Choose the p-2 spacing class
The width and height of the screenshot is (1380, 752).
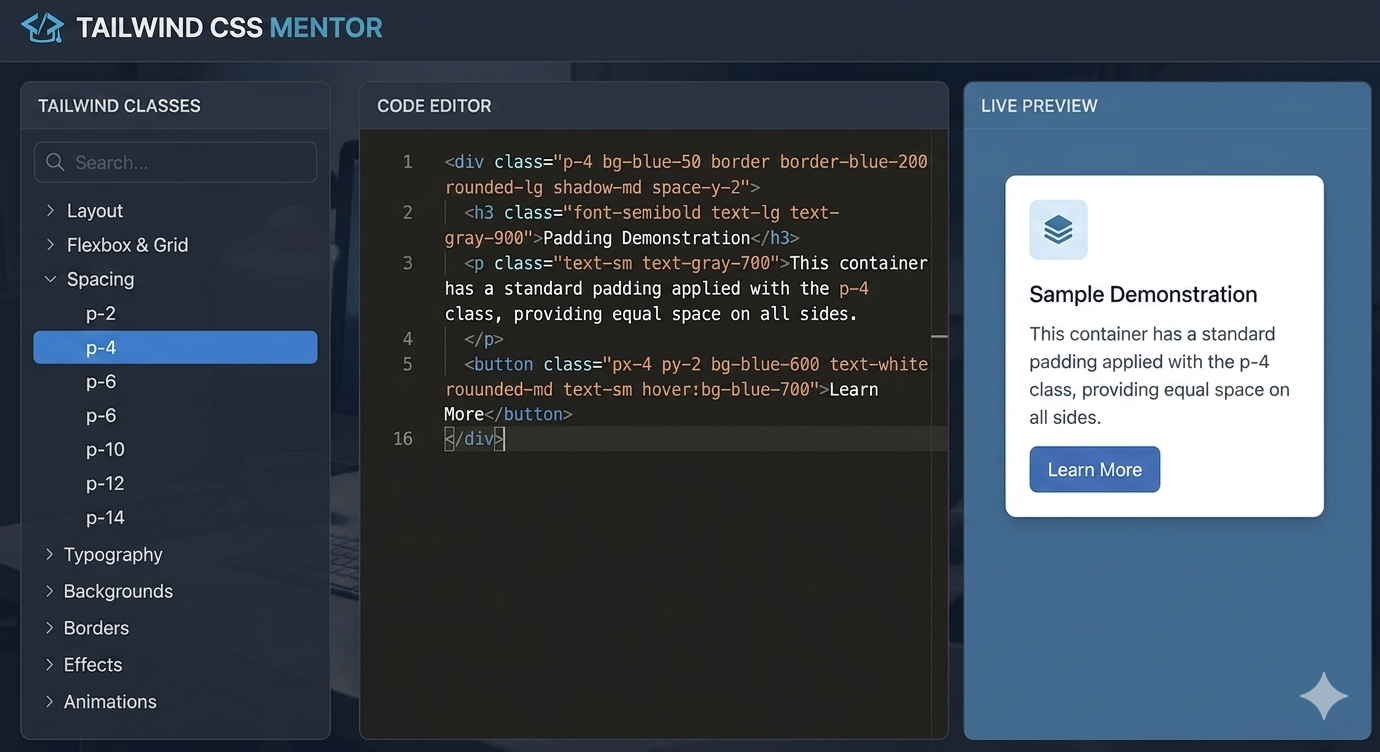click(101, 313)
